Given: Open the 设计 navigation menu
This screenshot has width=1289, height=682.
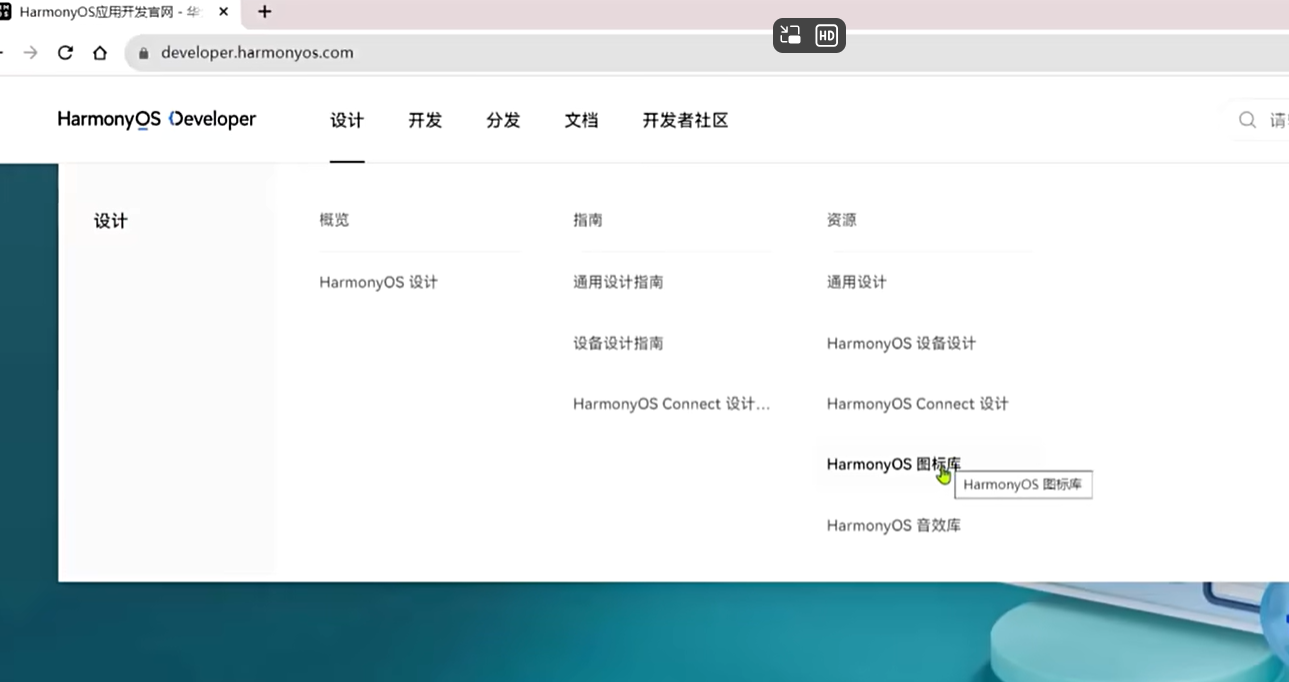Looking at the screenshot, I should coord(347,121).
